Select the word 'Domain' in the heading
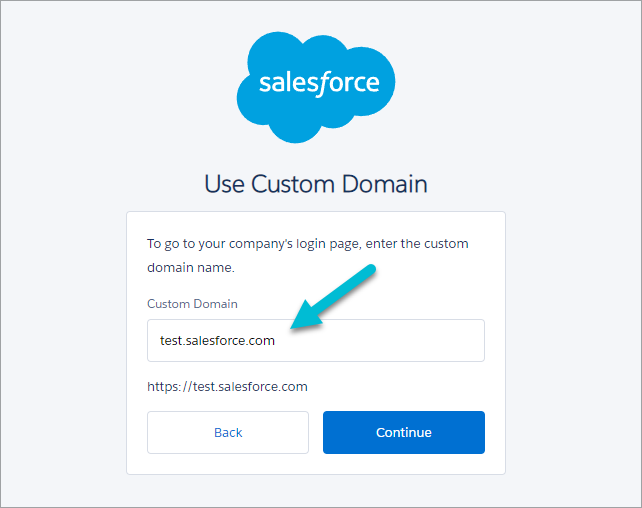This screenshot has width=642, height=508. pyautogui.click(x=385, y=184)
